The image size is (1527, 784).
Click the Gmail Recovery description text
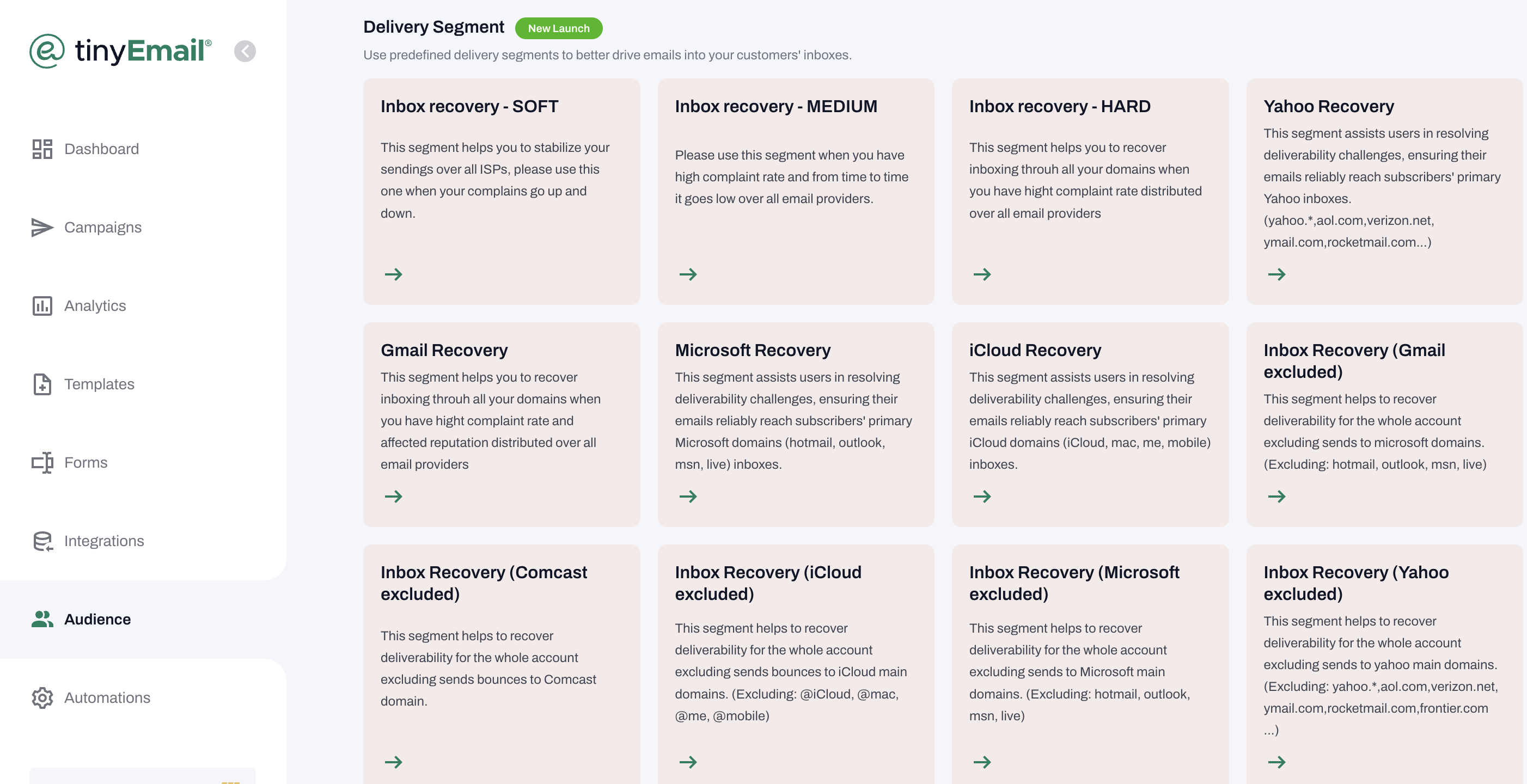click(x=491, y=421)
